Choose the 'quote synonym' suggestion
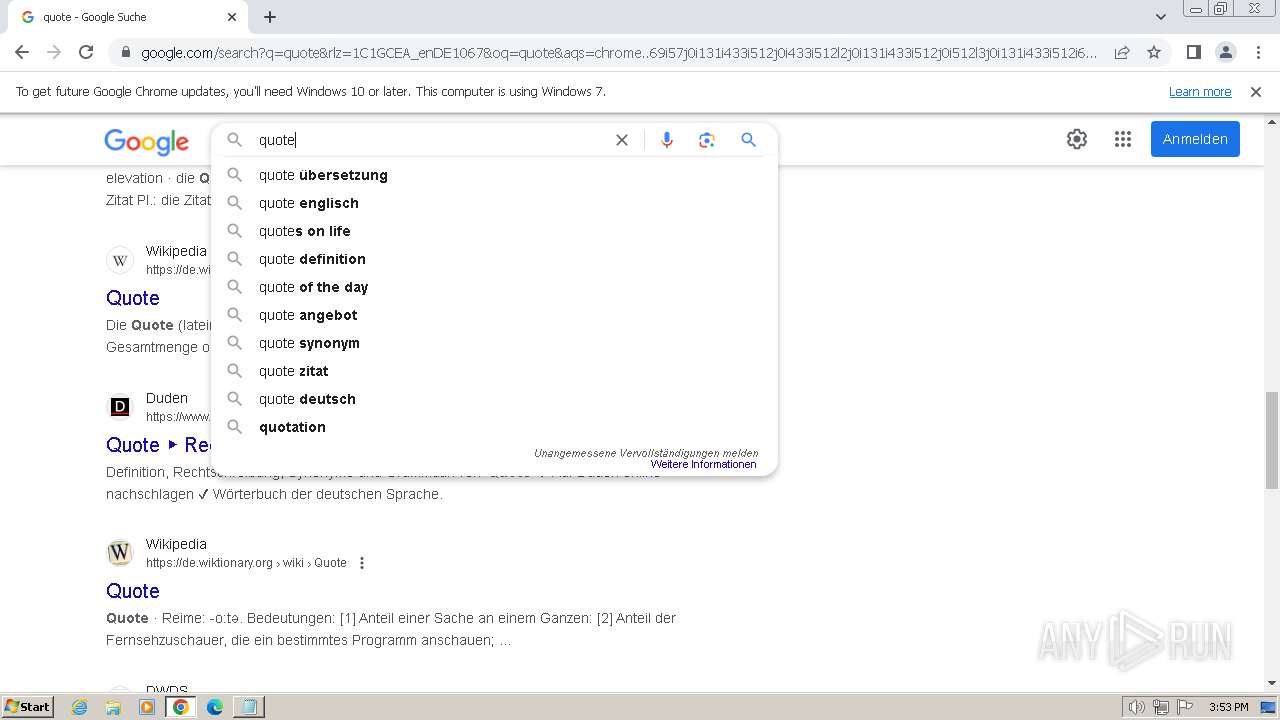The height and width of the screenshot is (720, 1280). [x=494, y=343]
